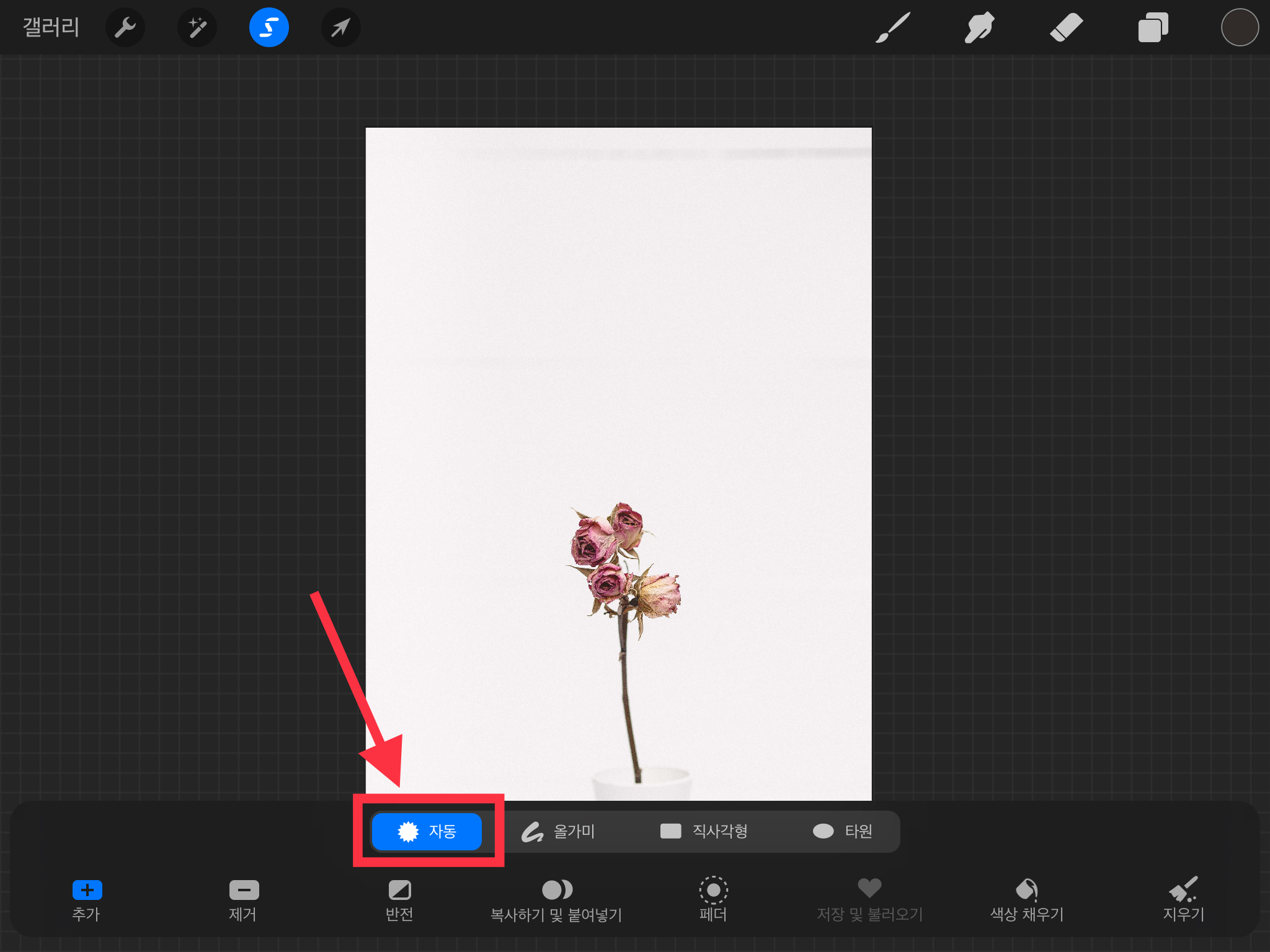This screenshot has width=1270, height=952.
Task: Switch to 직사각형 rectangle selection mode
Action: click(x=704, y=831)
